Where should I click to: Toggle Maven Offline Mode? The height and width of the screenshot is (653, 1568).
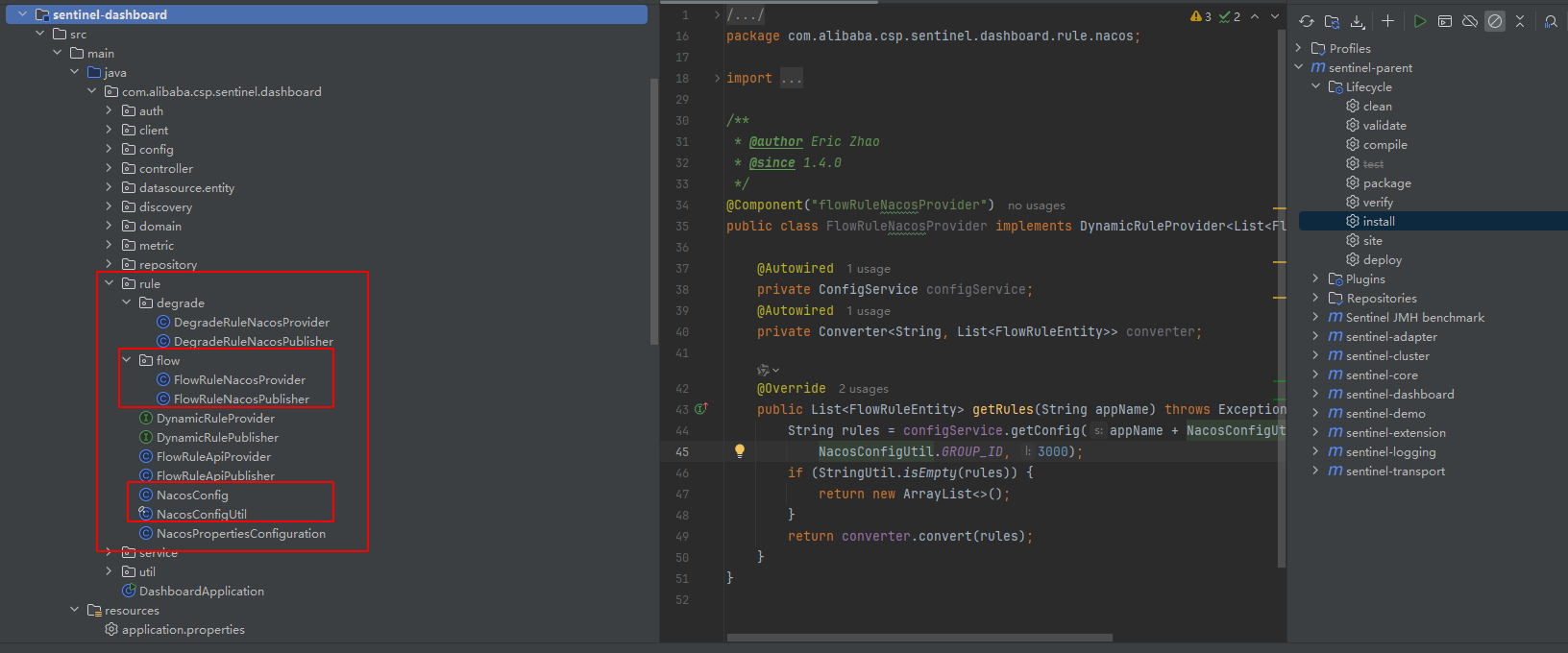(x=1470, y=21)
